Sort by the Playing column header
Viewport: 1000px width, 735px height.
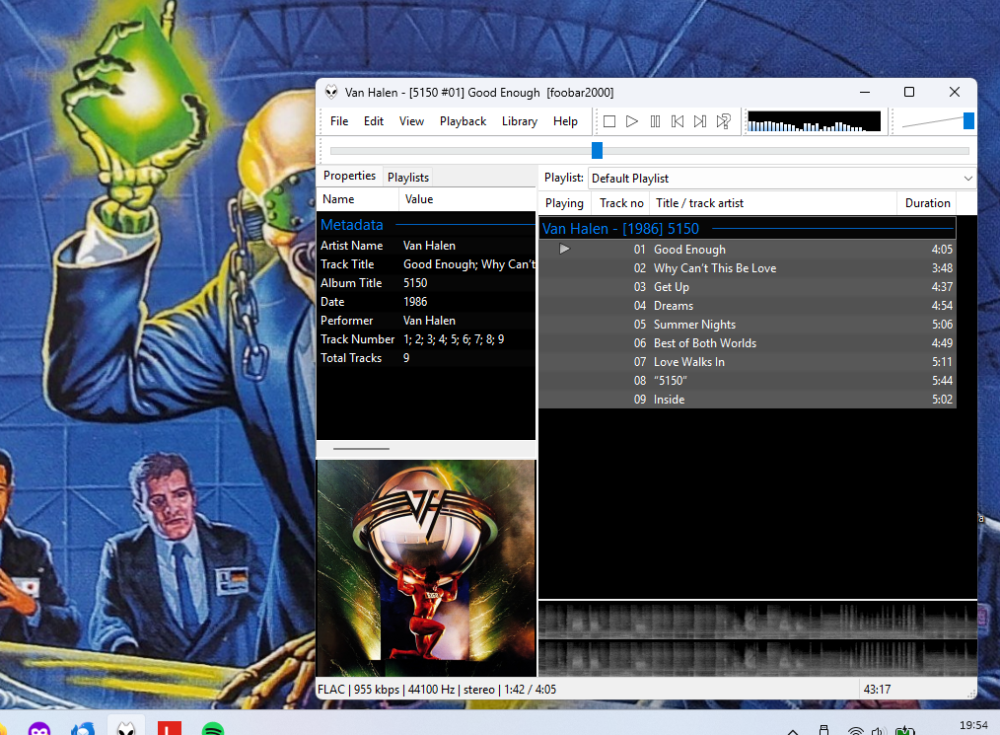(564, 203)
